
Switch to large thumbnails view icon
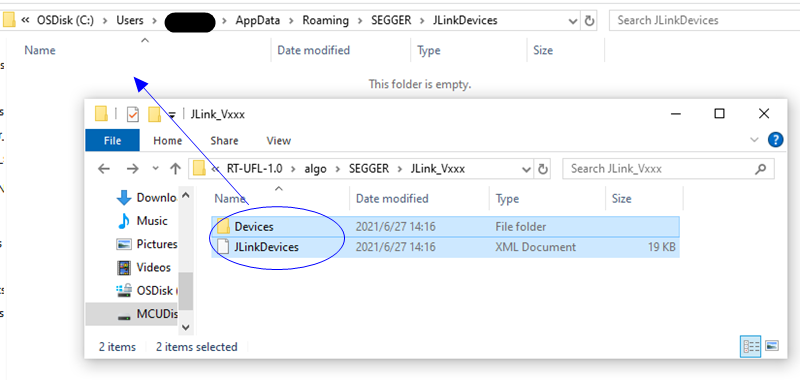[772, 347]
